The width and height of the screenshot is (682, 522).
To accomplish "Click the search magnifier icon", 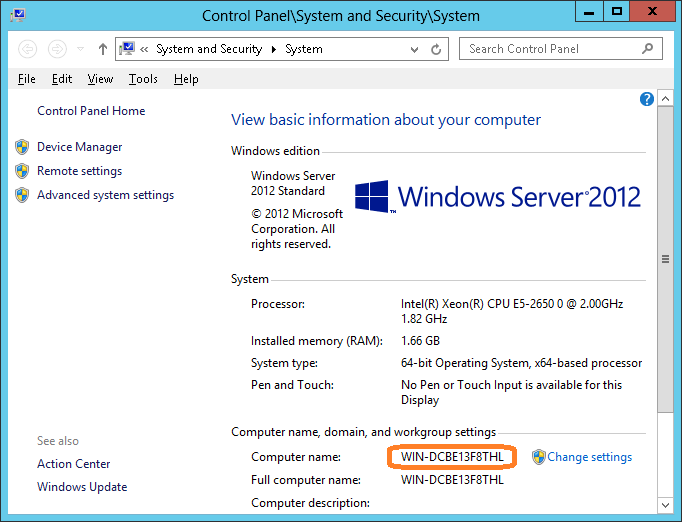I will (648, 48).
